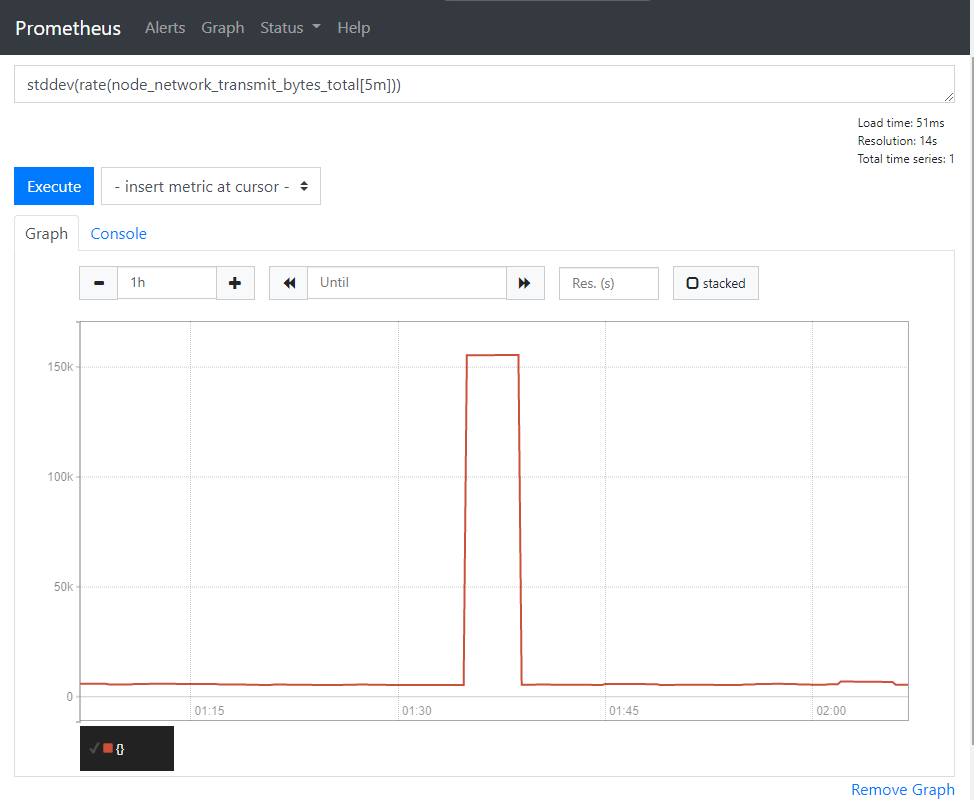The width and height of the screenshot is (974, 800).
Task: Forward end time with double-right arrows
Action: click(x=525, y=283)
